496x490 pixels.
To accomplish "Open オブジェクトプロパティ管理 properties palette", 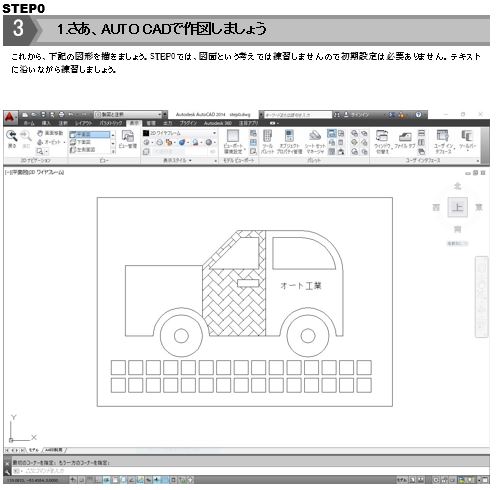I will pos(289,142).
